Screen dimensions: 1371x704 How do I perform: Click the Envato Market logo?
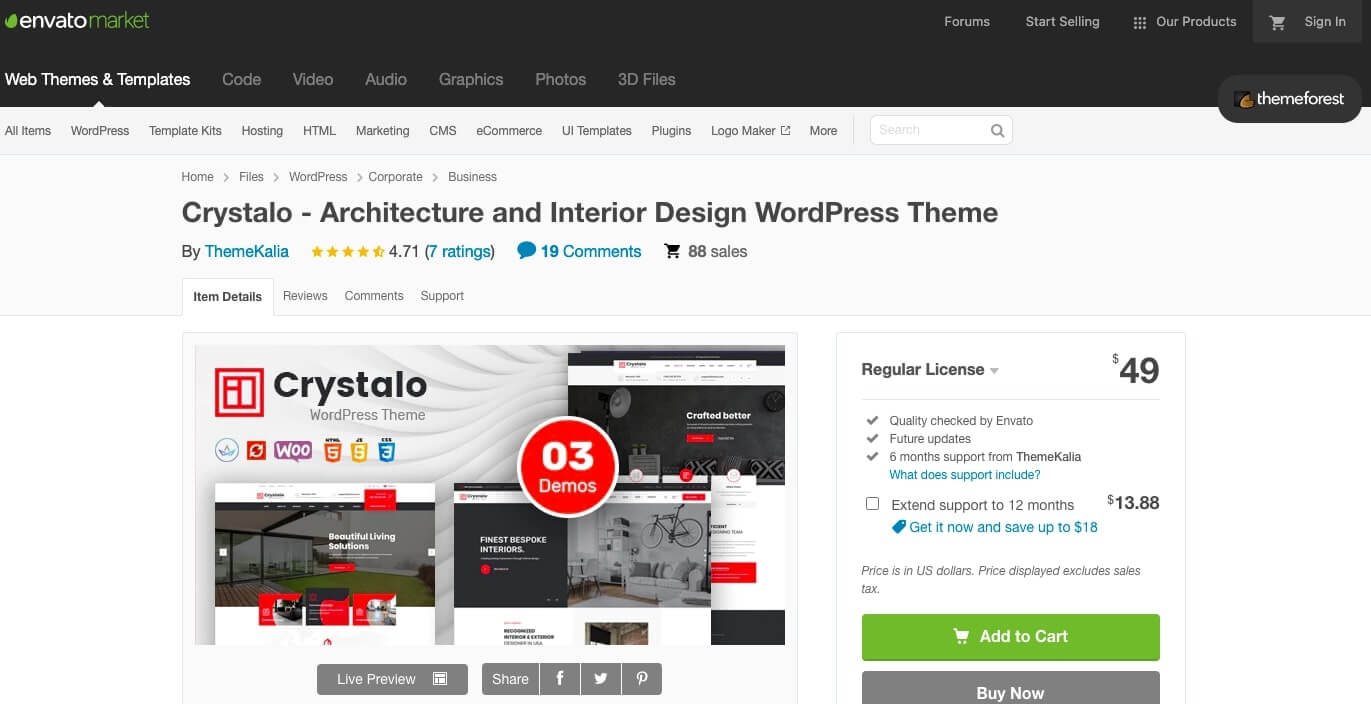coord(77,20)
